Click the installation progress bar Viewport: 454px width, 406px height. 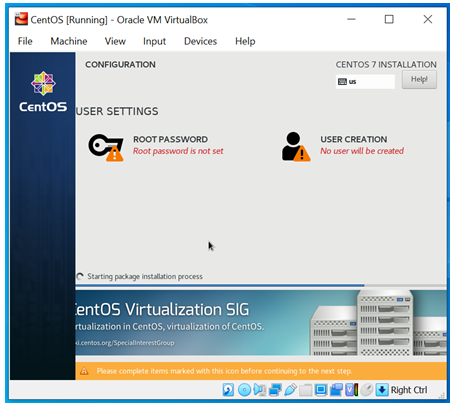(261, 285)
